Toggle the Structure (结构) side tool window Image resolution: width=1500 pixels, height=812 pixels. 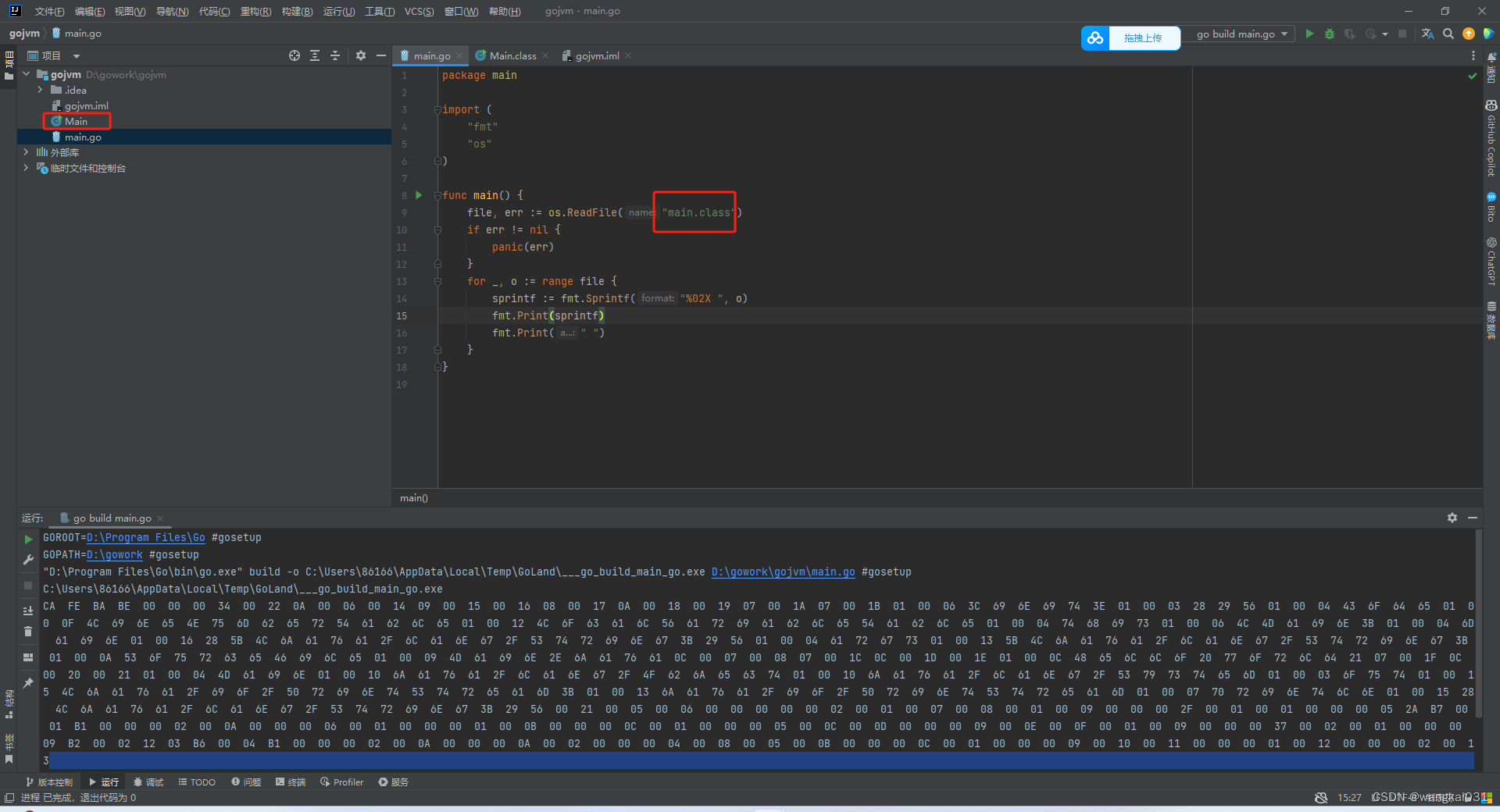(9, 703)
